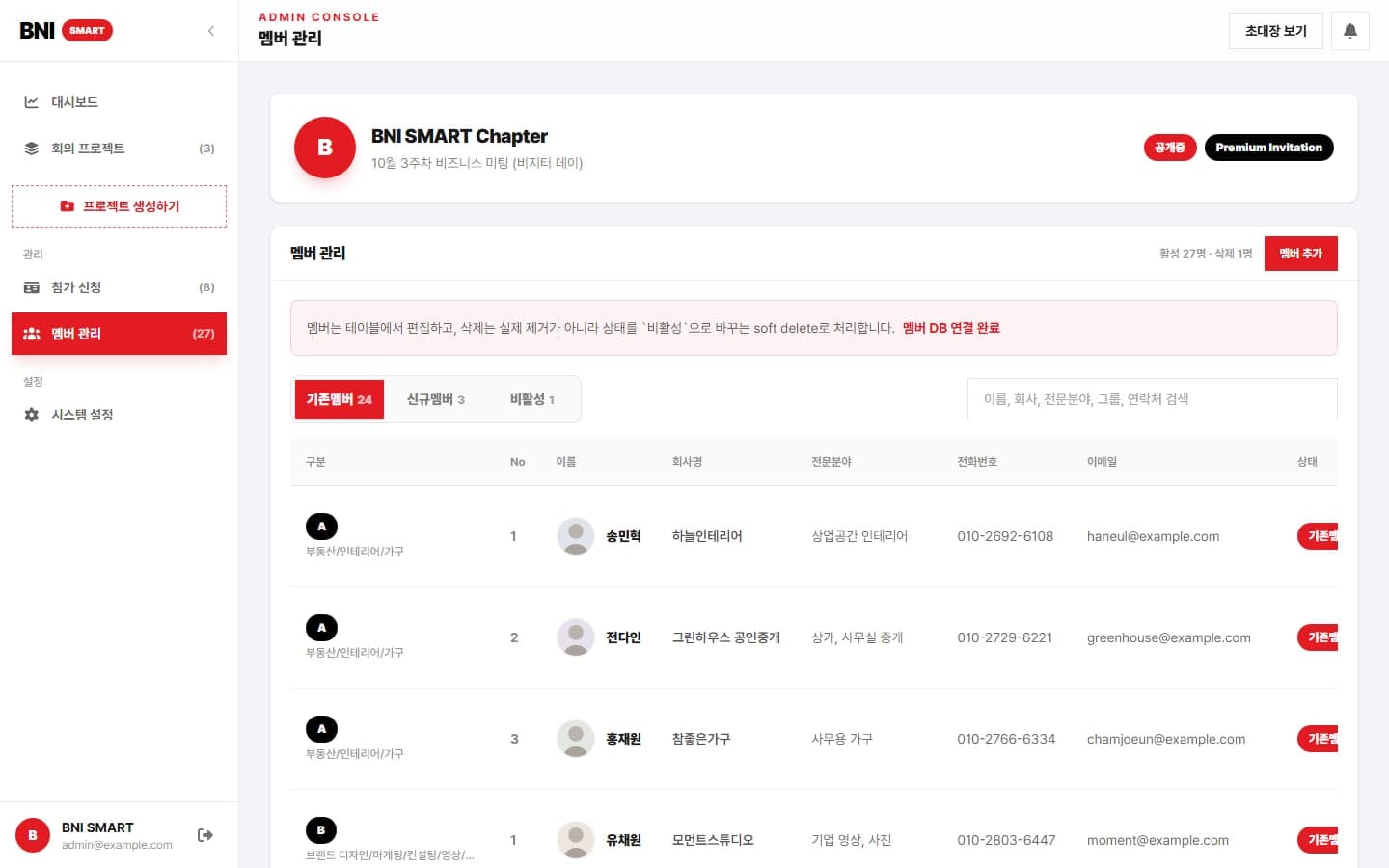
Task: Click the 공개중 status badge
Action: [x=1170, y=148]
